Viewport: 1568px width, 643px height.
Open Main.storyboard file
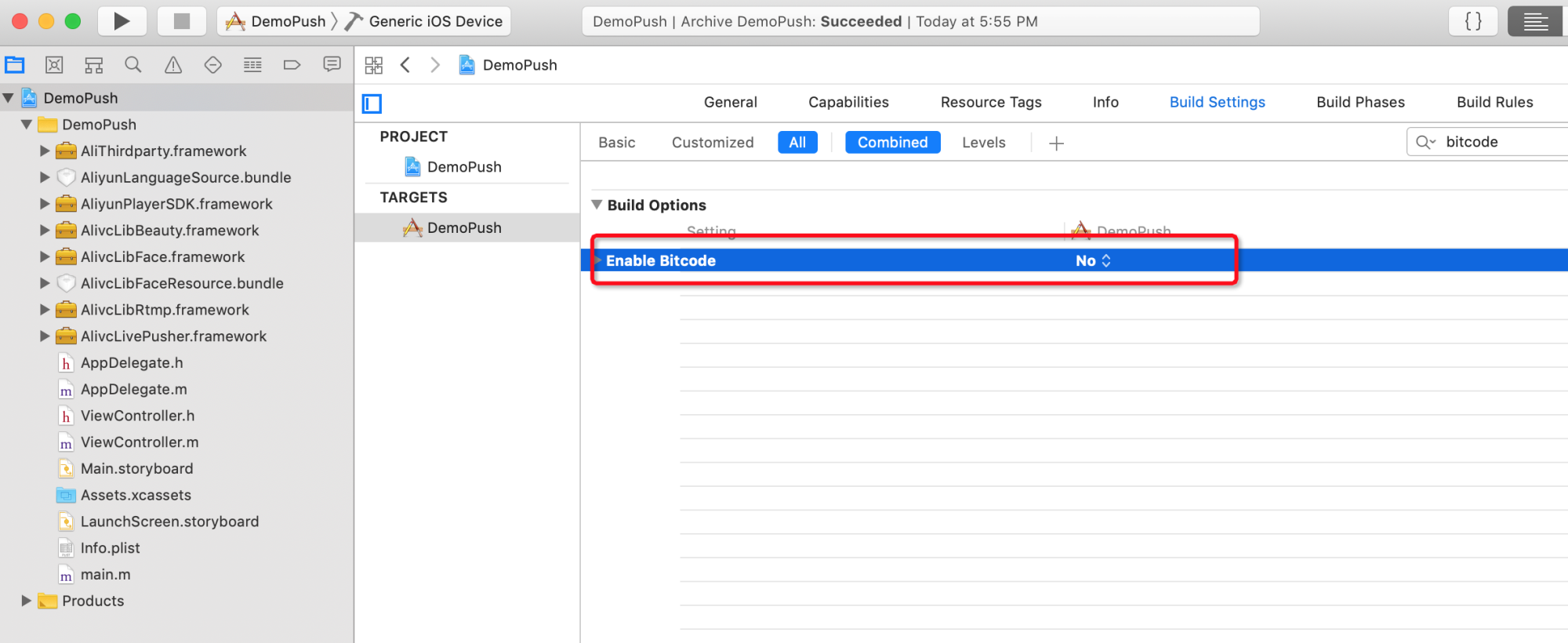tap(136, 469)
